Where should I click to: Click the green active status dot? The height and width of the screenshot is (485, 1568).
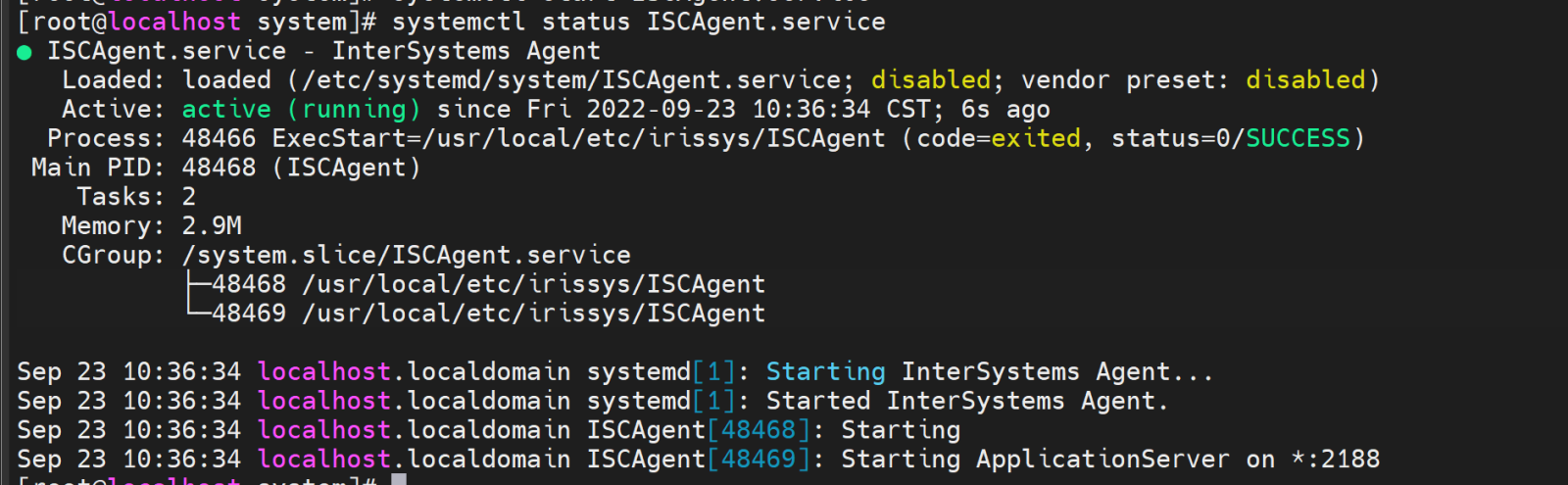pos(24,53)
